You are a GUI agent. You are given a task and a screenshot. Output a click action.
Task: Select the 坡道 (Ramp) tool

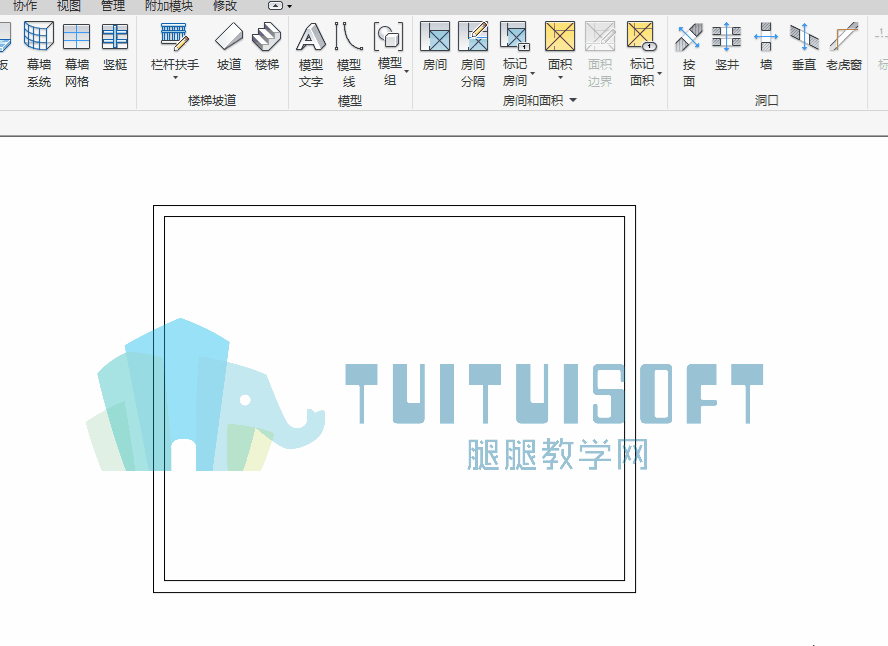[229, 46]
